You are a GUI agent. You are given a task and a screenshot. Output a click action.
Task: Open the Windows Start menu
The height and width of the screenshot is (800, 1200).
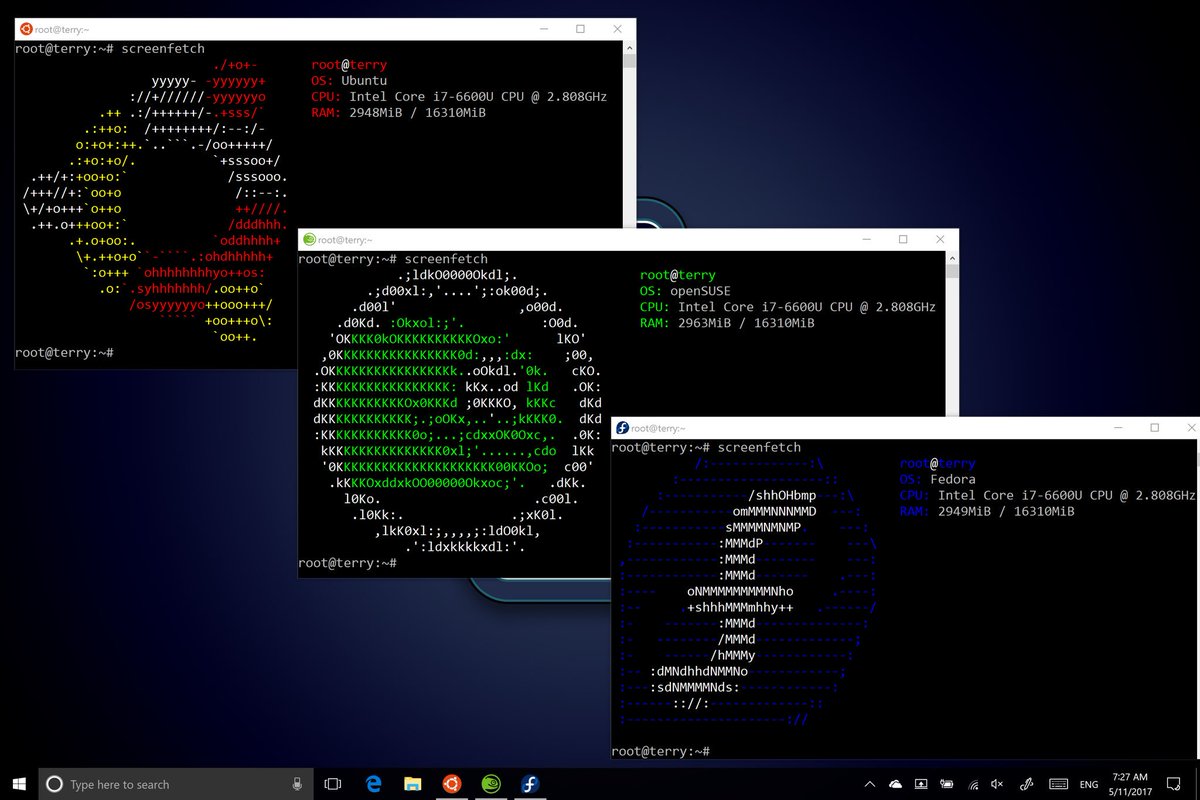point(19,784)
